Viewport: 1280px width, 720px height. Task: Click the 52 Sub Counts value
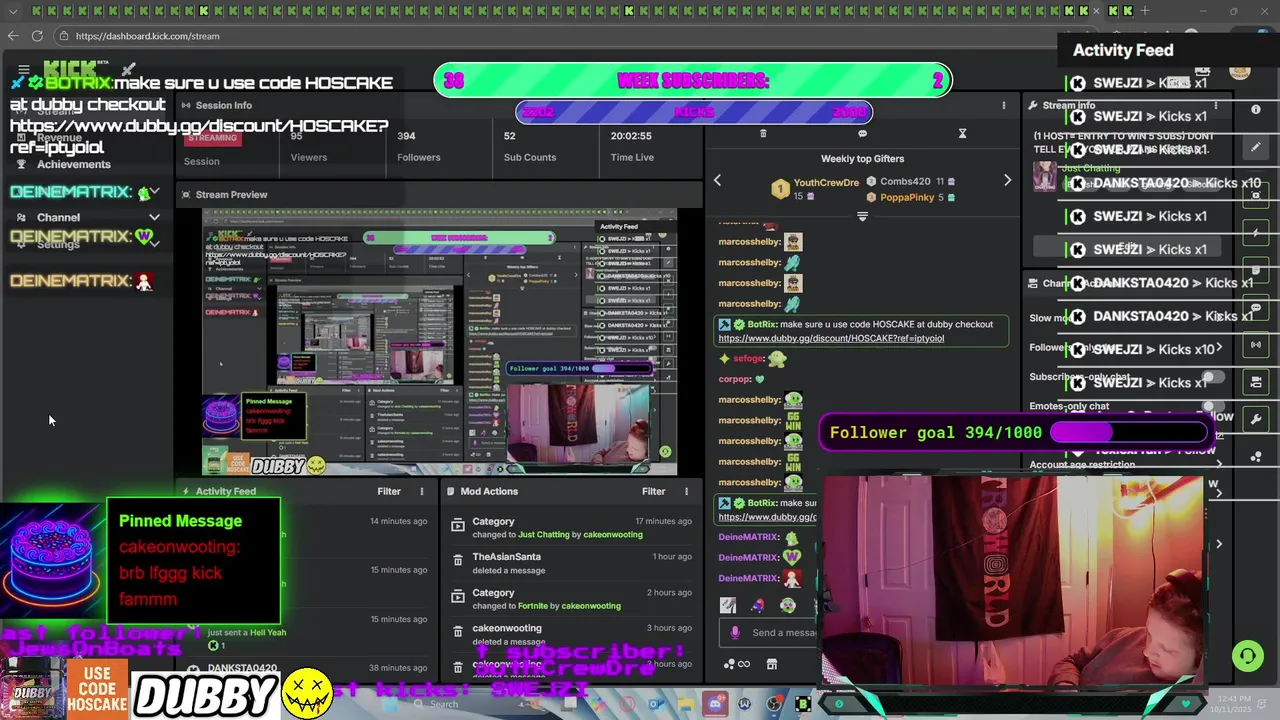click(509, 136)
